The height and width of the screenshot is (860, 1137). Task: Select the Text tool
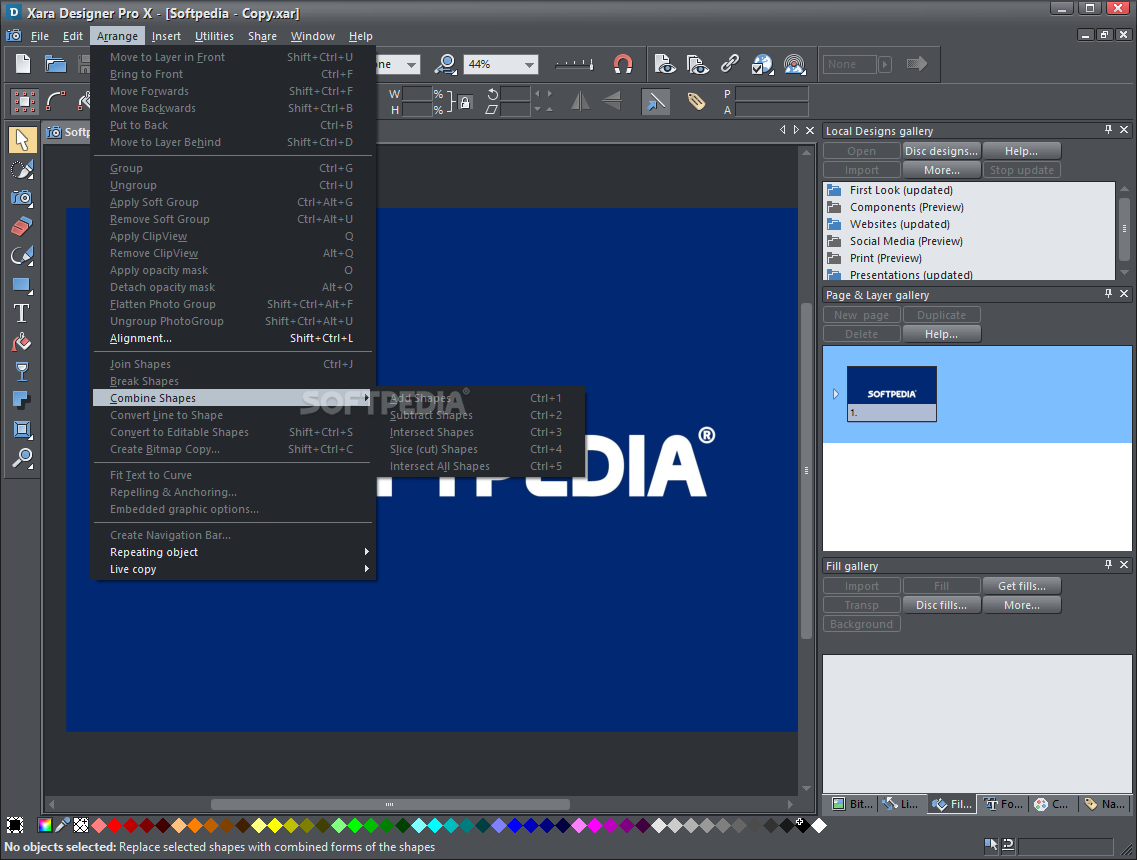coord(22,313)
